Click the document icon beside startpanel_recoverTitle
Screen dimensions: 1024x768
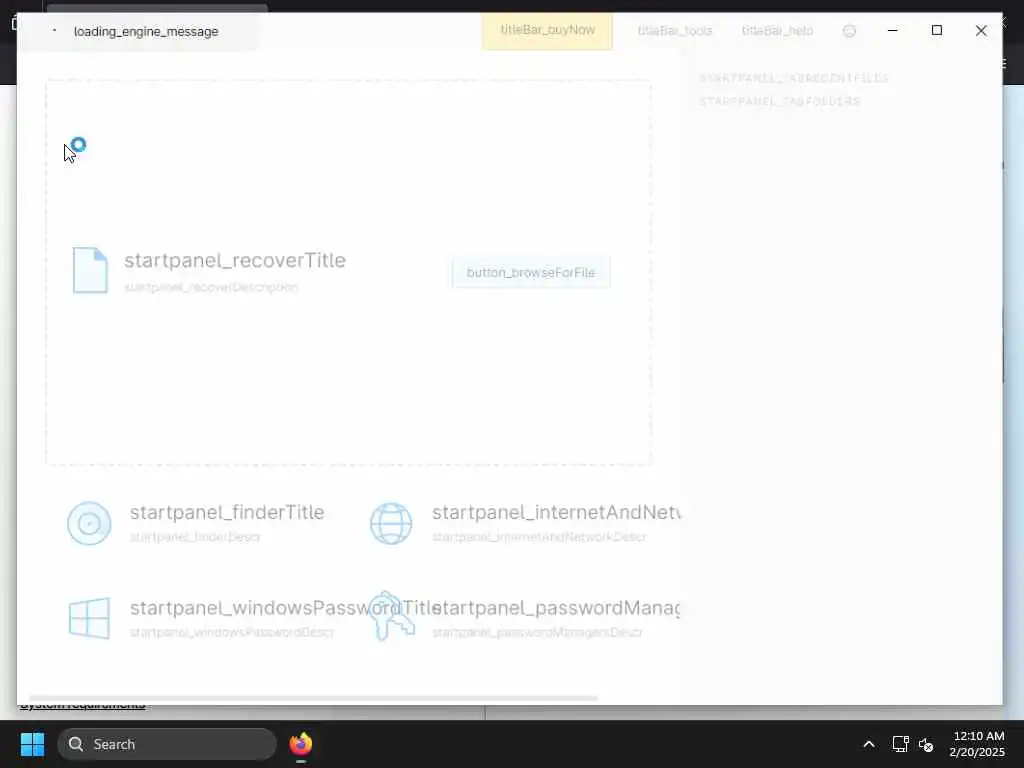[90, 270]
